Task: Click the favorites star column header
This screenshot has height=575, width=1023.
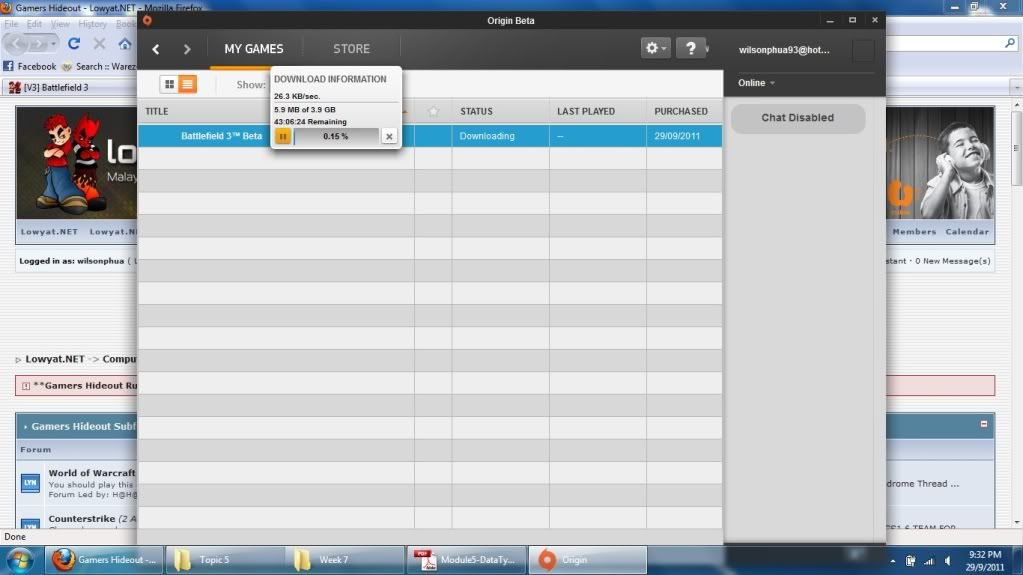Action: [x=433, y=111]
